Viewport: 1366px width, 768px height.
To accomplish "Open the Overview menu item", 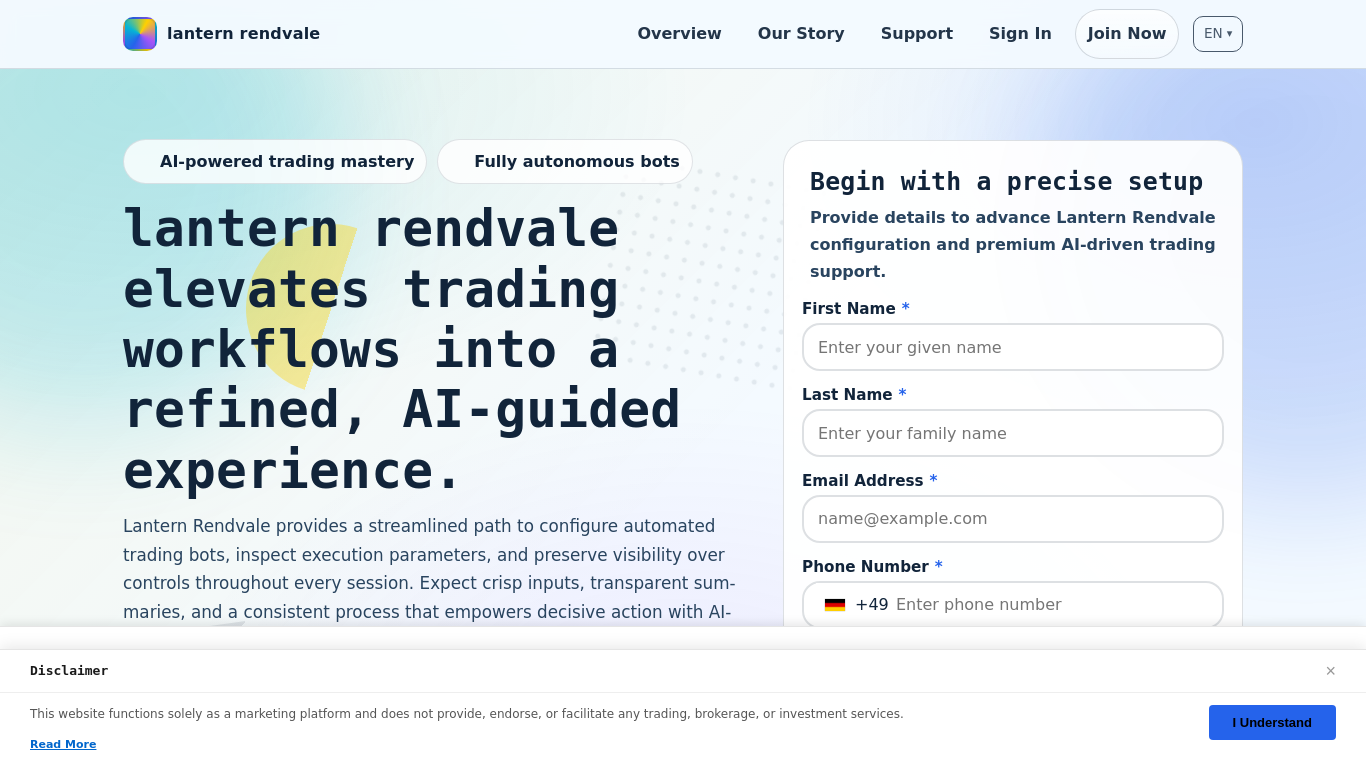I will [679, 34].
